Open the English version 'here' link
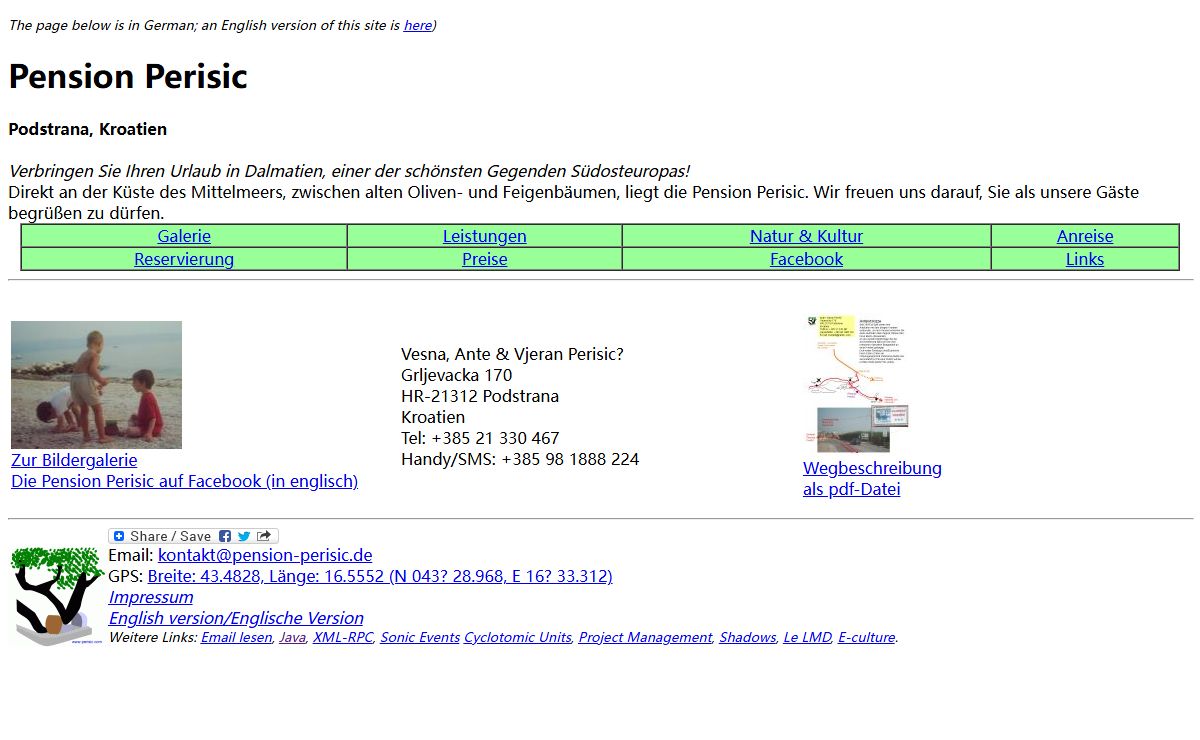This screenshot has height=740, width=1200. tap(417, 25)
